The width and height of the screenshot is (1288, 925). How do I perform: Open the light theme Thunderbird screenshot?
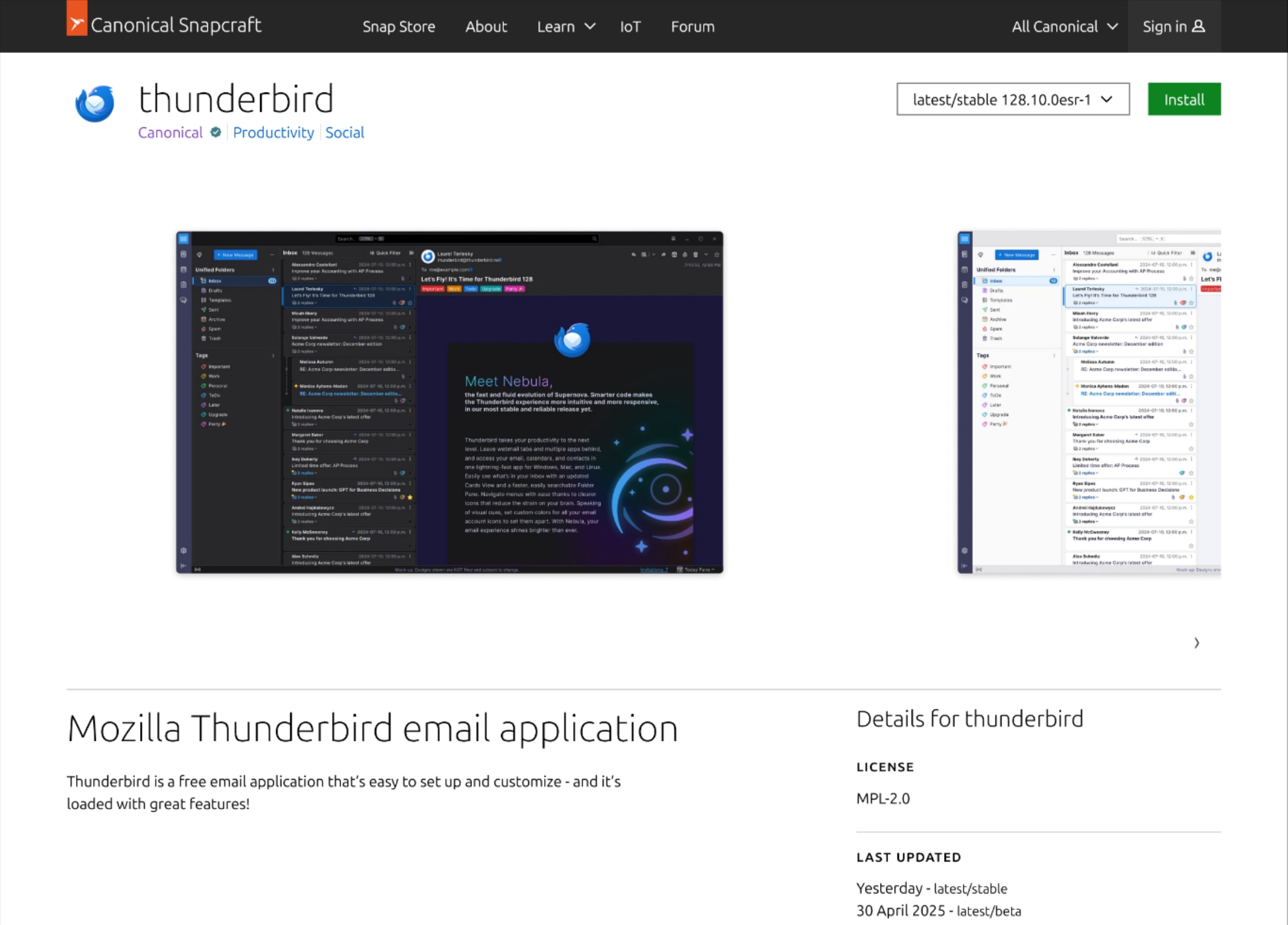(1089, 402)
